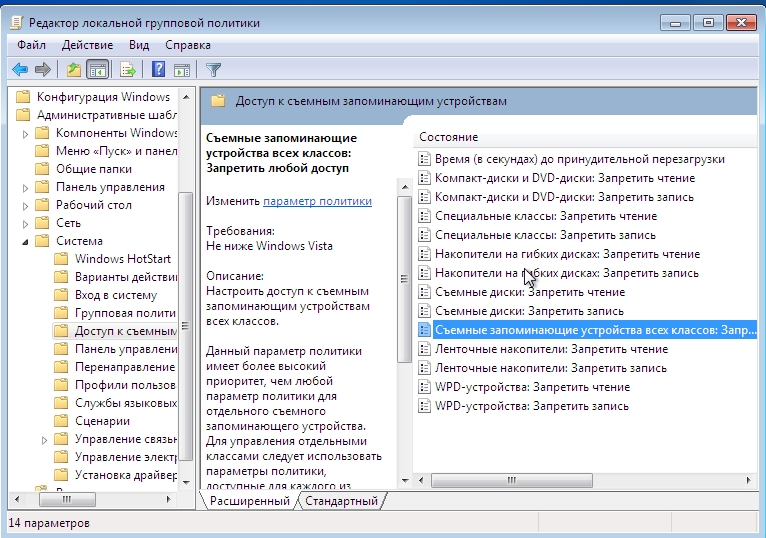Viewport: 766px width, 538px height.
Task: Click the policy list horizontal scrollbar thumb
Action: coord(511,480)
